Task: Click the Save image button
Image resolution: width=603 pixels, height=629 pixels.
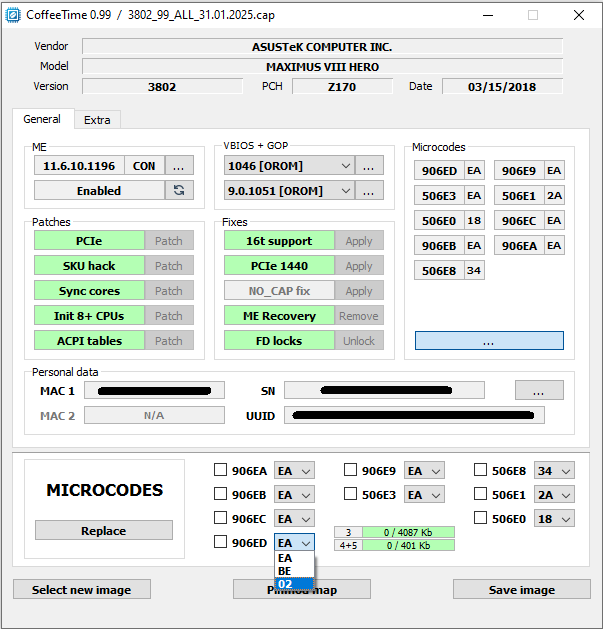Action: click(522, 589)
